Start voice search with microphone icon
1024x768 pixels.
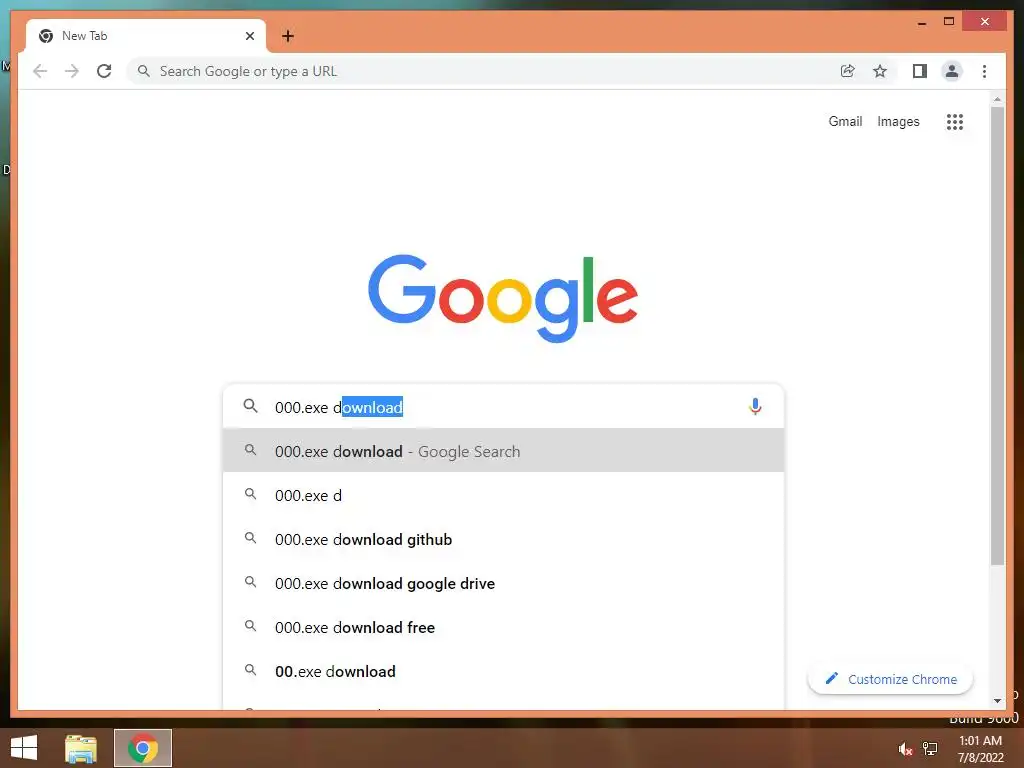[x=755, y=407]
